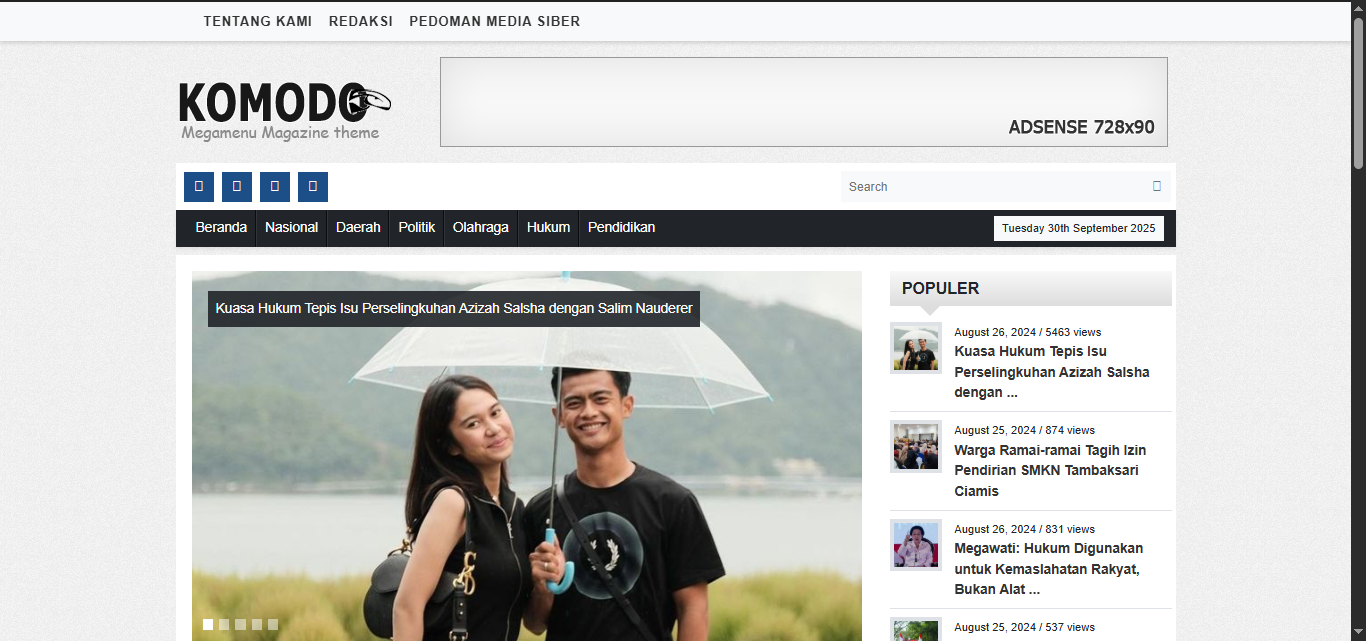The image size is (1366, 641).
Task: Click the second blue social icon button
Action: [237, 187]
